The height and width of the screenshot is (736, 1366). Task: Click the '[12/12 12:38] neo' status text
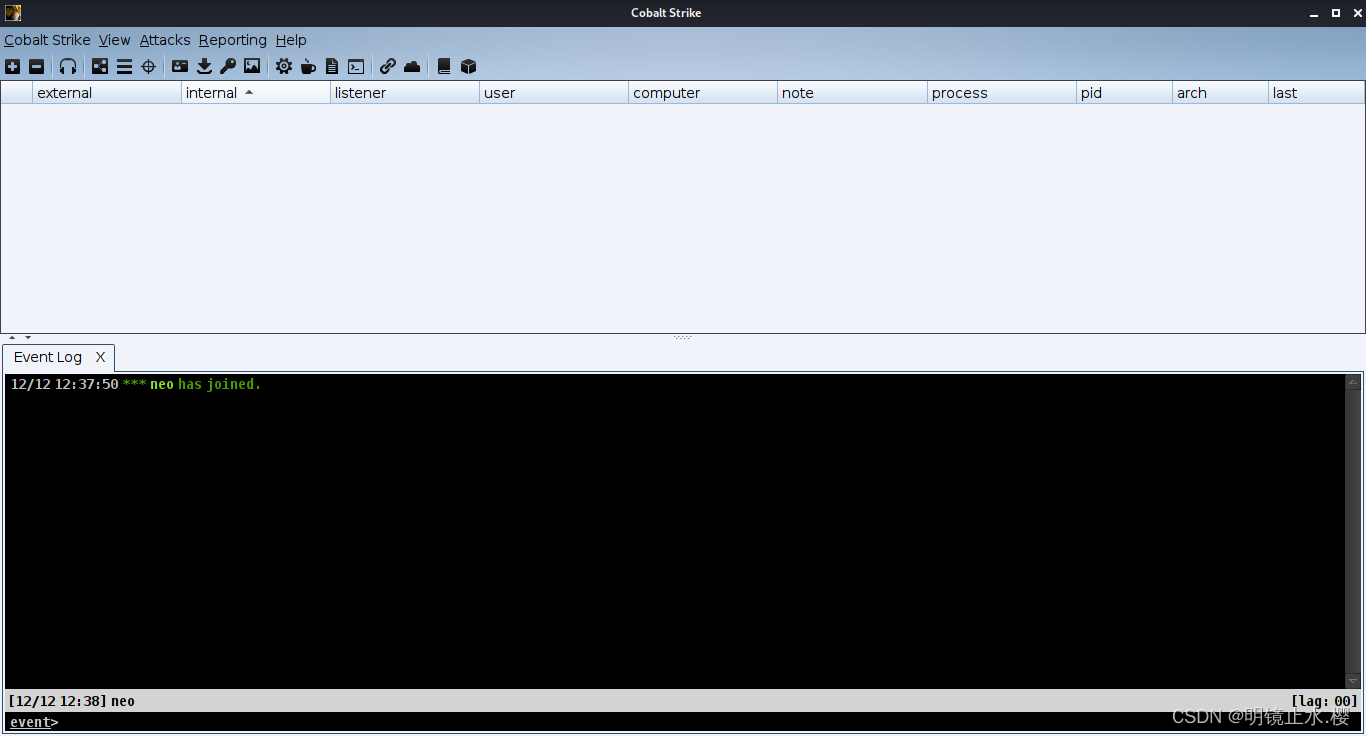click(x=71, y=701)
